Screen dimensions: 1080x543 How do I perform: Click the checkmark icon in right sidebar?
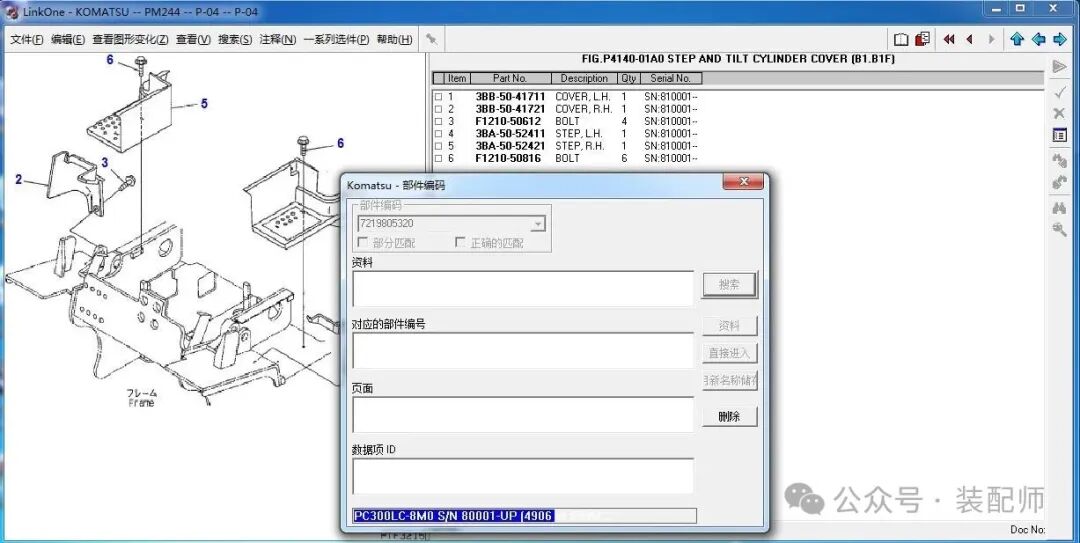tap(1060, 91)
